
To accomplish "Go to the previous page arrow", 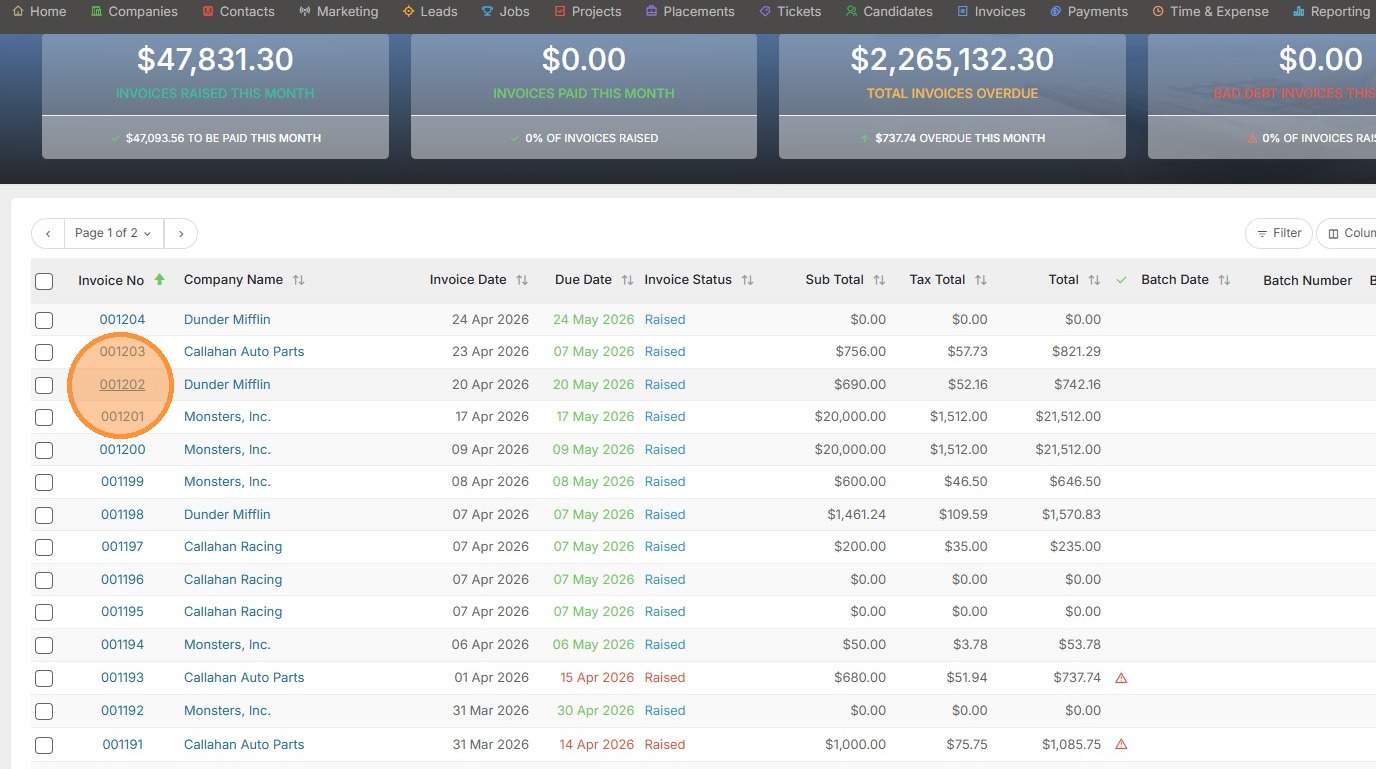I will (48, 233).
